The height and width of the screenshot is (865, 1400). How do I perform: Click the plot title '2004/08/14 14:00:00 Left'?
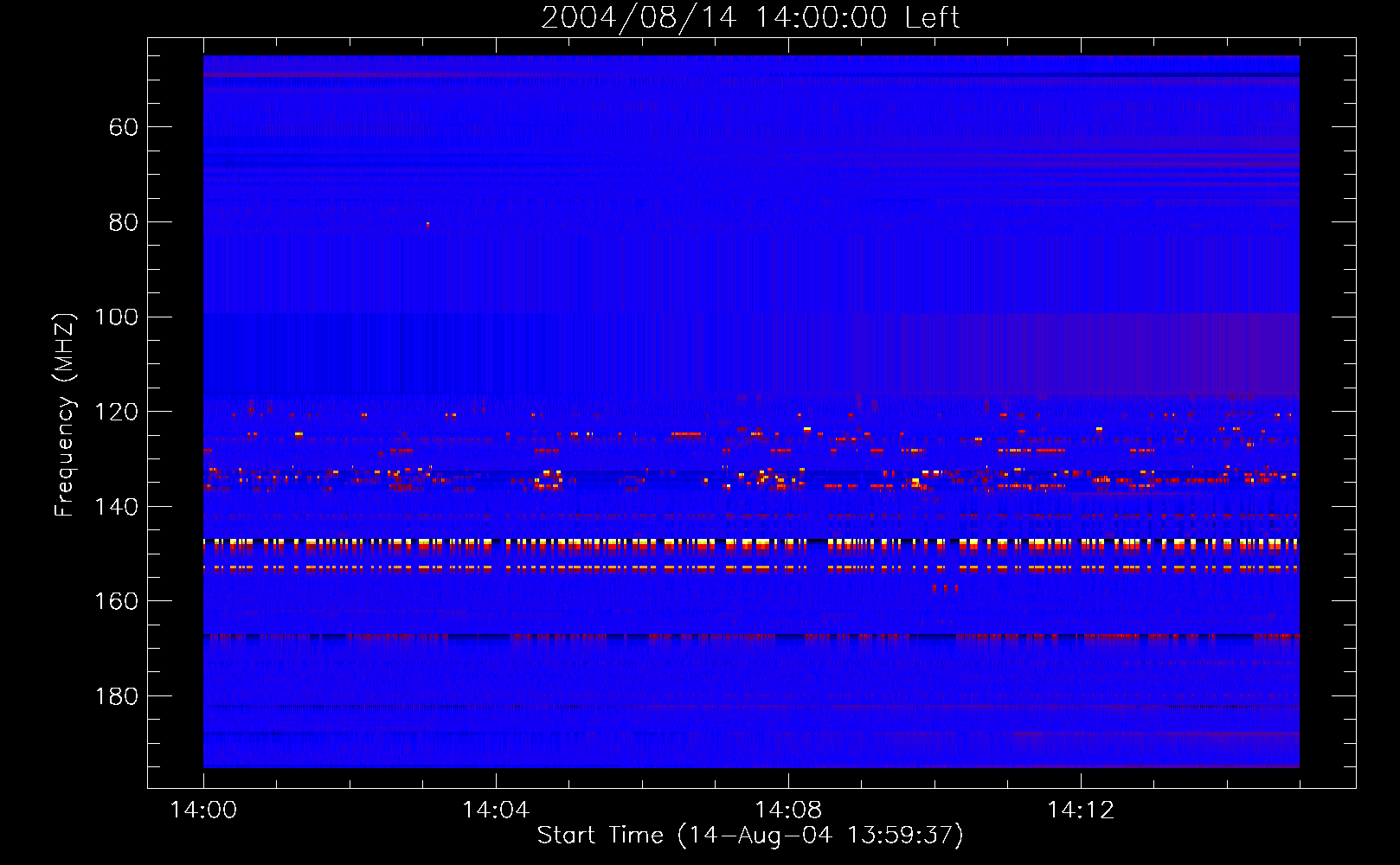(x=750, y=17)
